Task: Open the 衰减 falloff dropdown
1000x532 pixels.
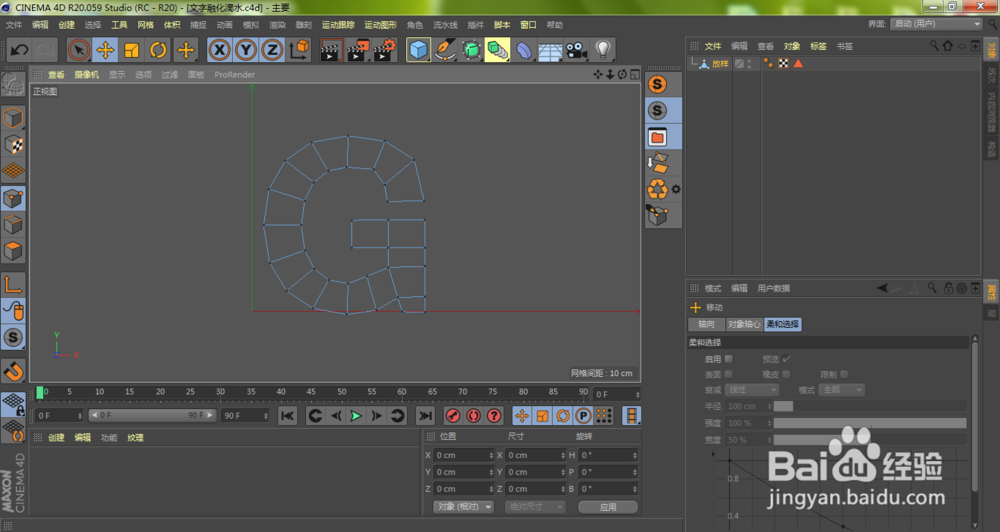Action: pos(753,389)
